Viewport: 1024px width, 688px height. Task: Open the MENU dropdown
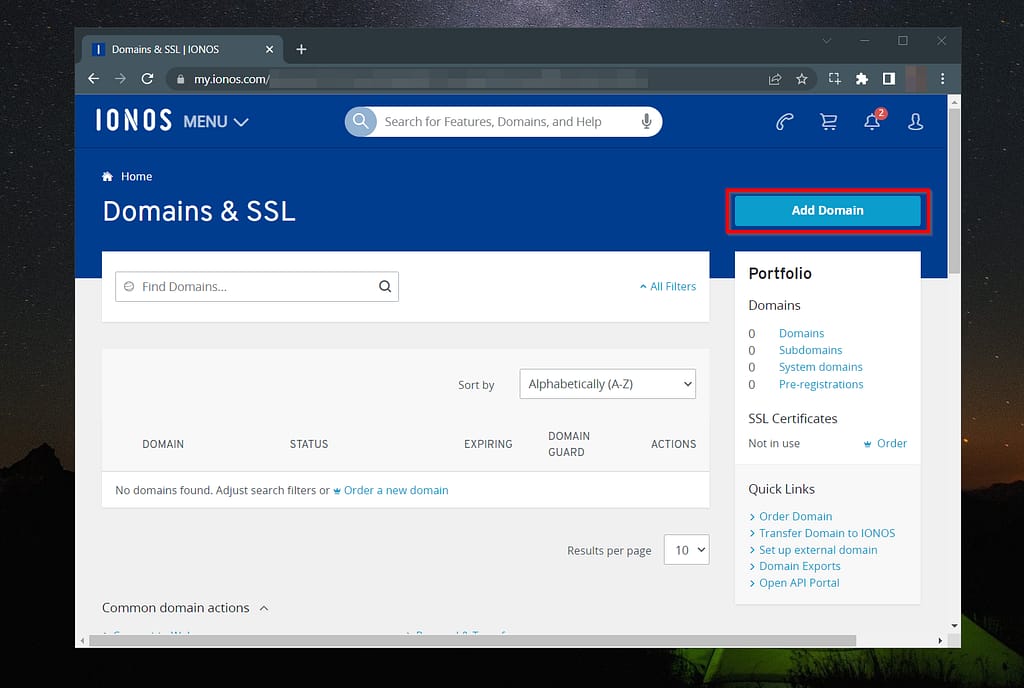[x=216, y=121]
